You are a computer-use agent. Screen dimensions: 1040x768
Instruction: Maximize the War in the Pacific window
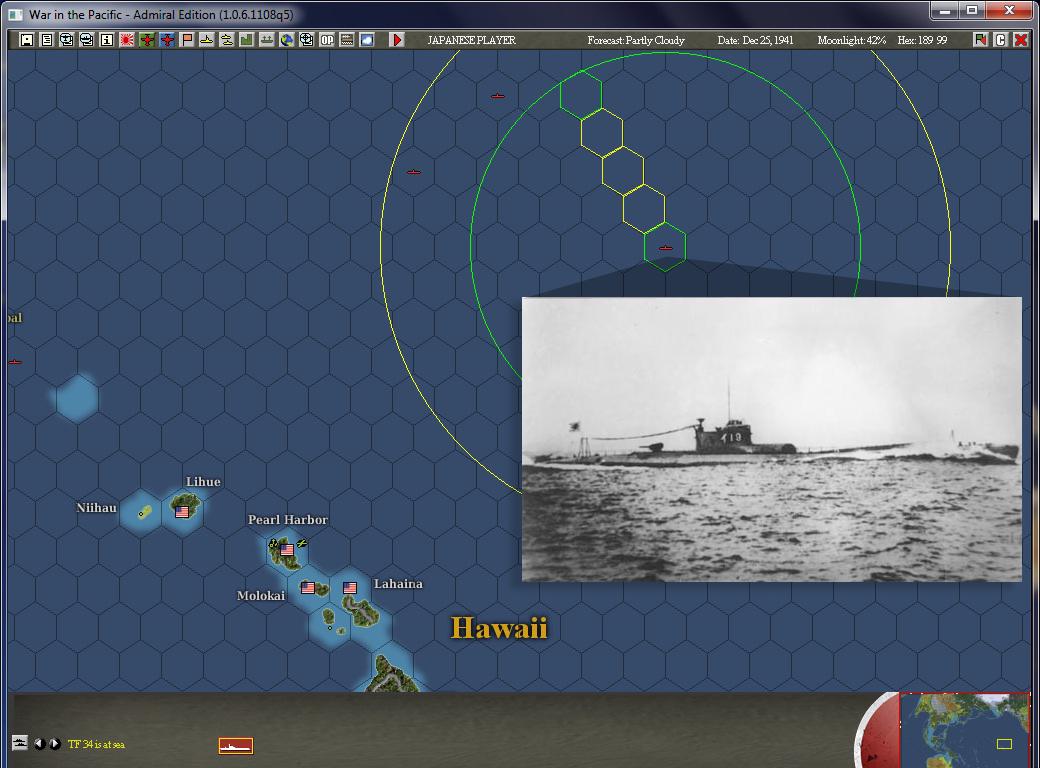tap(972, 11)
